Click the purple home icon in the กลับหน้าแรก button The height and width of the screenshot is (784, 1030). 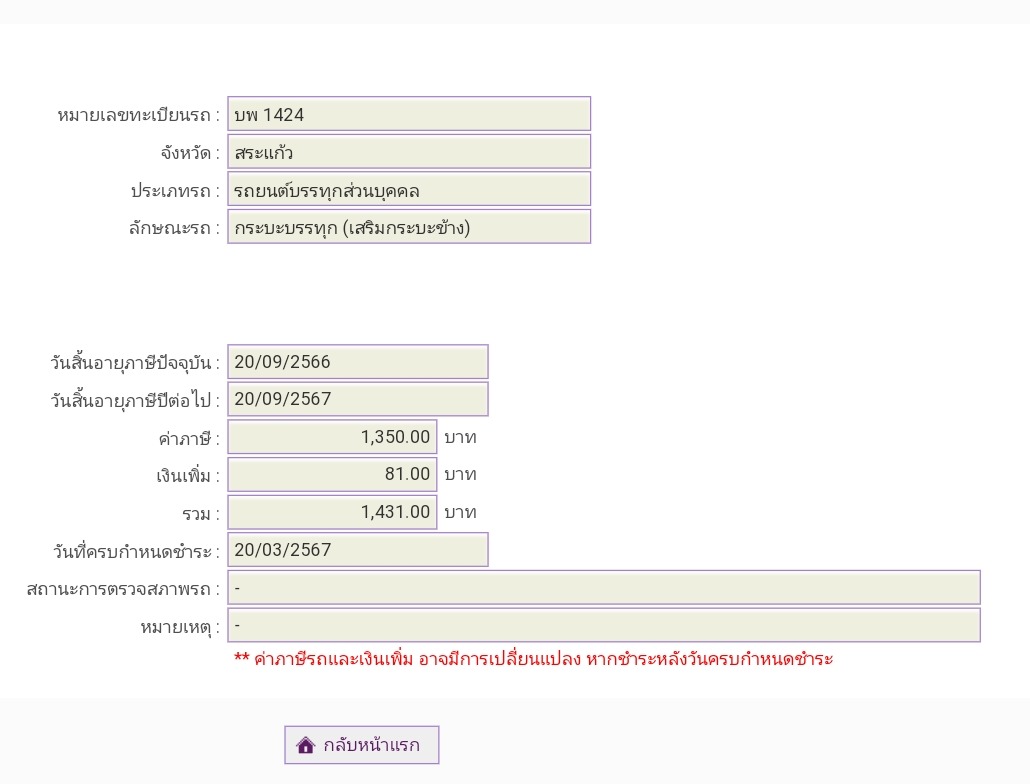(x=305, y=745)
